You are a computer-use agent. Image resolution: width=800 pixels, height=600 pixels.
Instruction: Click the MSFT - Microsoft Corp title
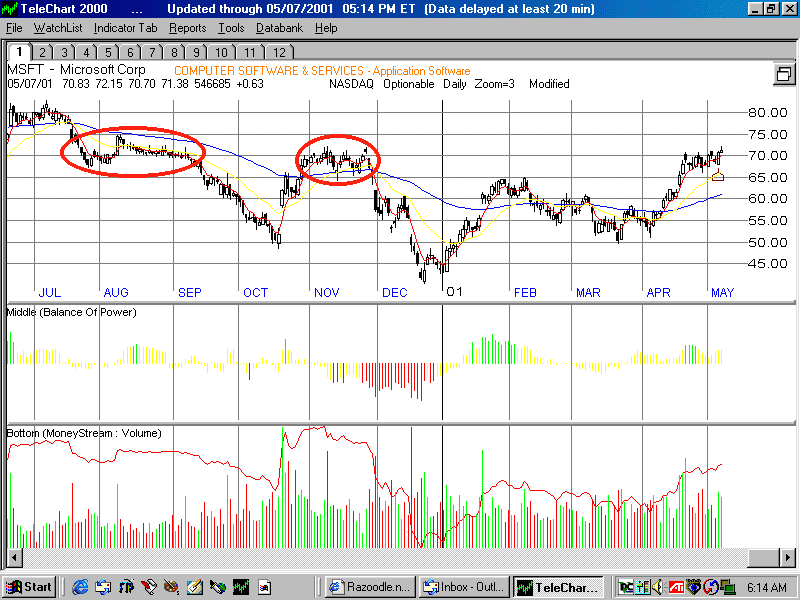[77, 70]
